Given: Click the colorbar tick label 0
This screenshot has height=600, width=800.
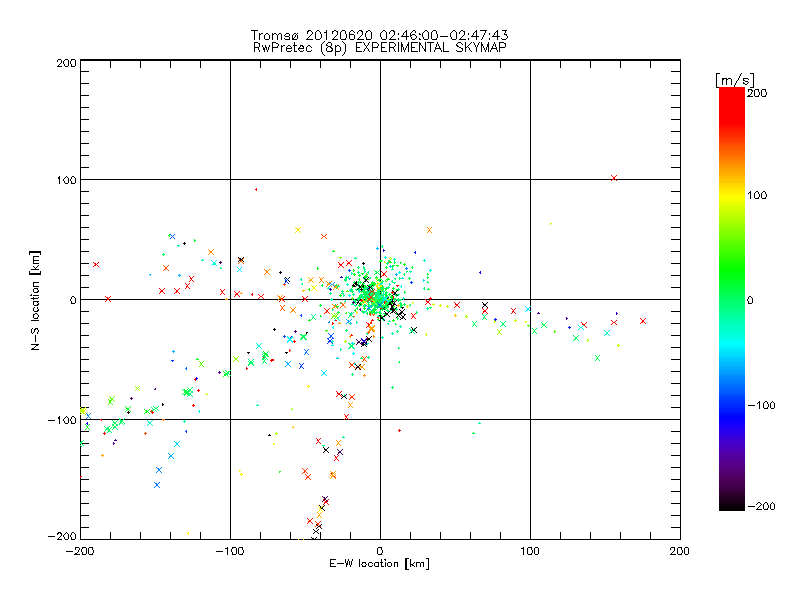Looking at the screenshot, I should click(754, 300).
